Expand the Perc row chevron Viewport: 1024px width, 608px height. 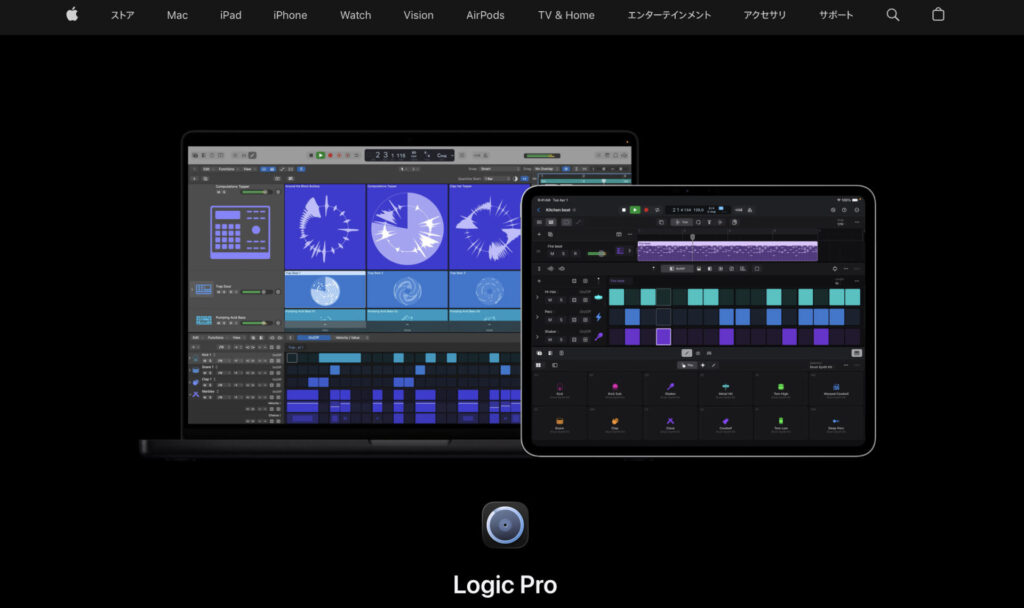538,317
